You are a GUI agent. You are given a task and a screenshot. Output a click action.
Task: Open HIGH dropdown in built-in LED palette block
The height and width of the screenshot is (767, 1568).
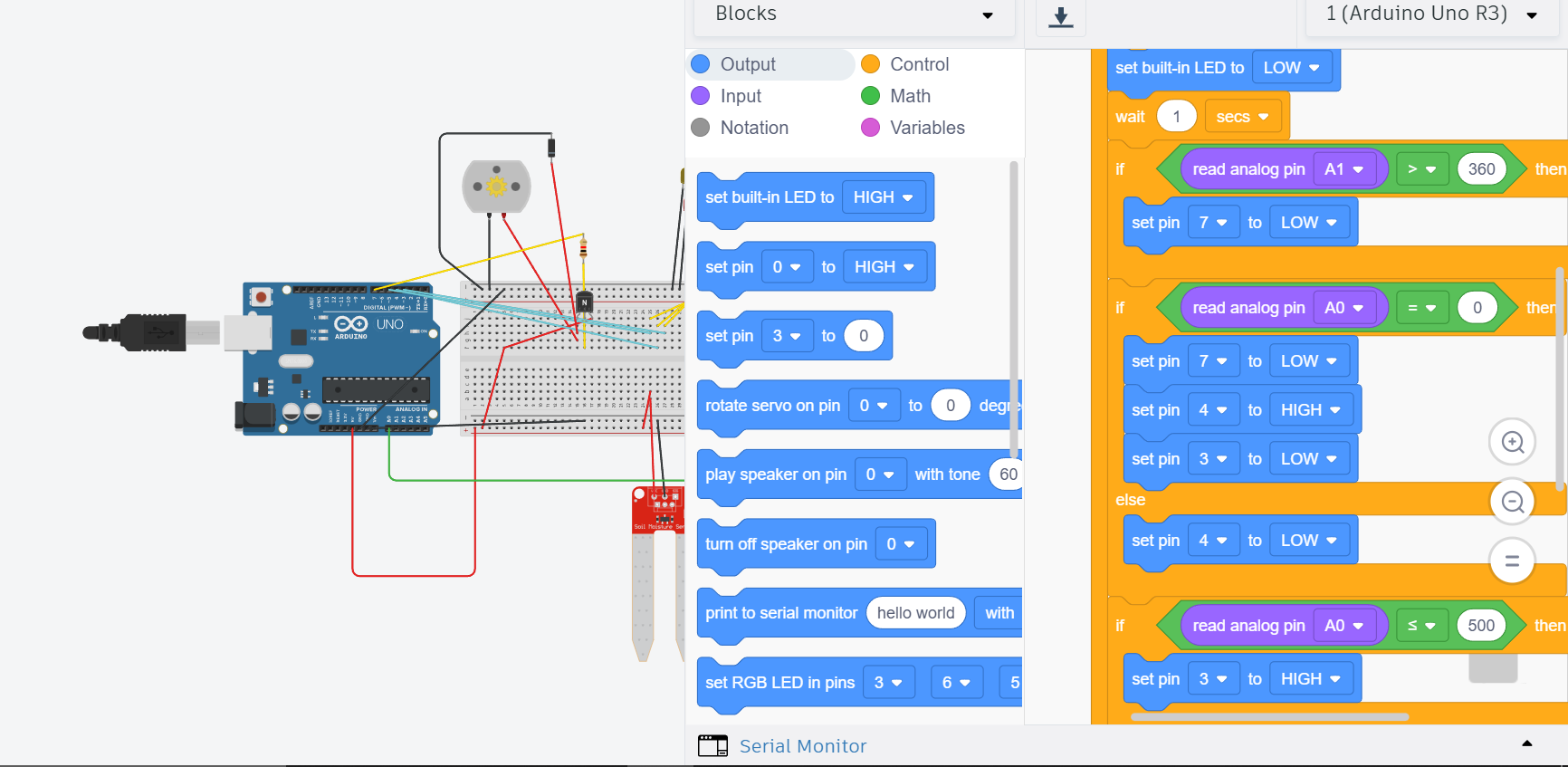click(883, 197)
